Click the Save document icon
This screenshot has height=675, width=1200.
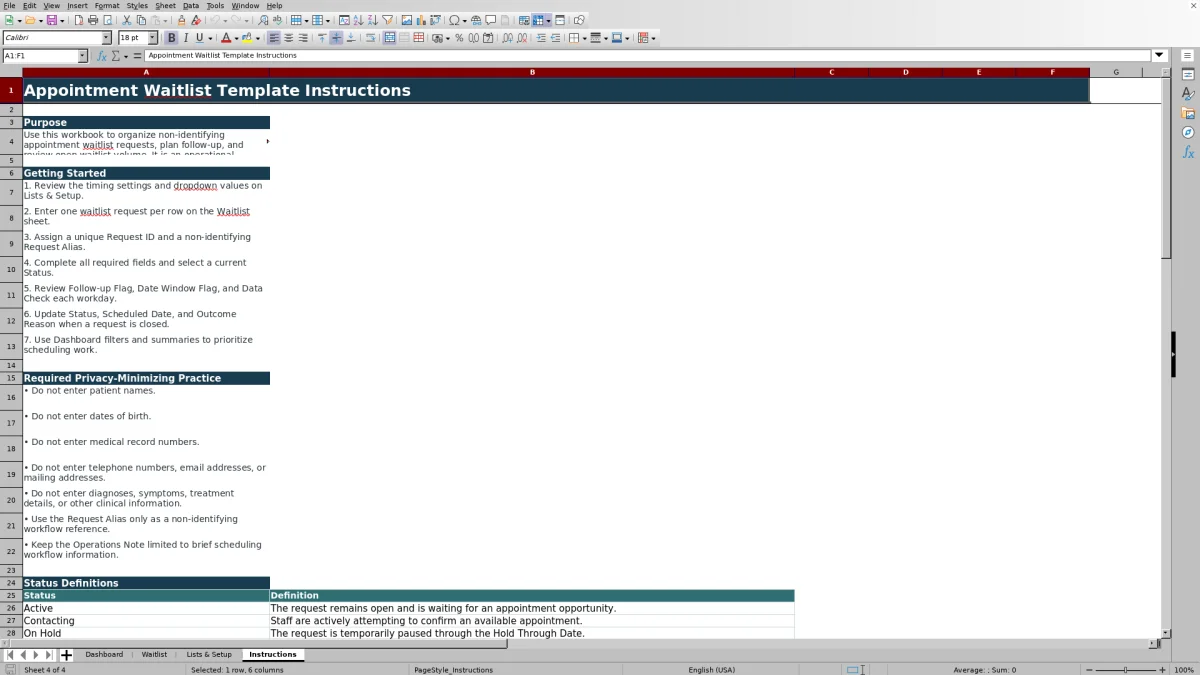click(50, 20)
